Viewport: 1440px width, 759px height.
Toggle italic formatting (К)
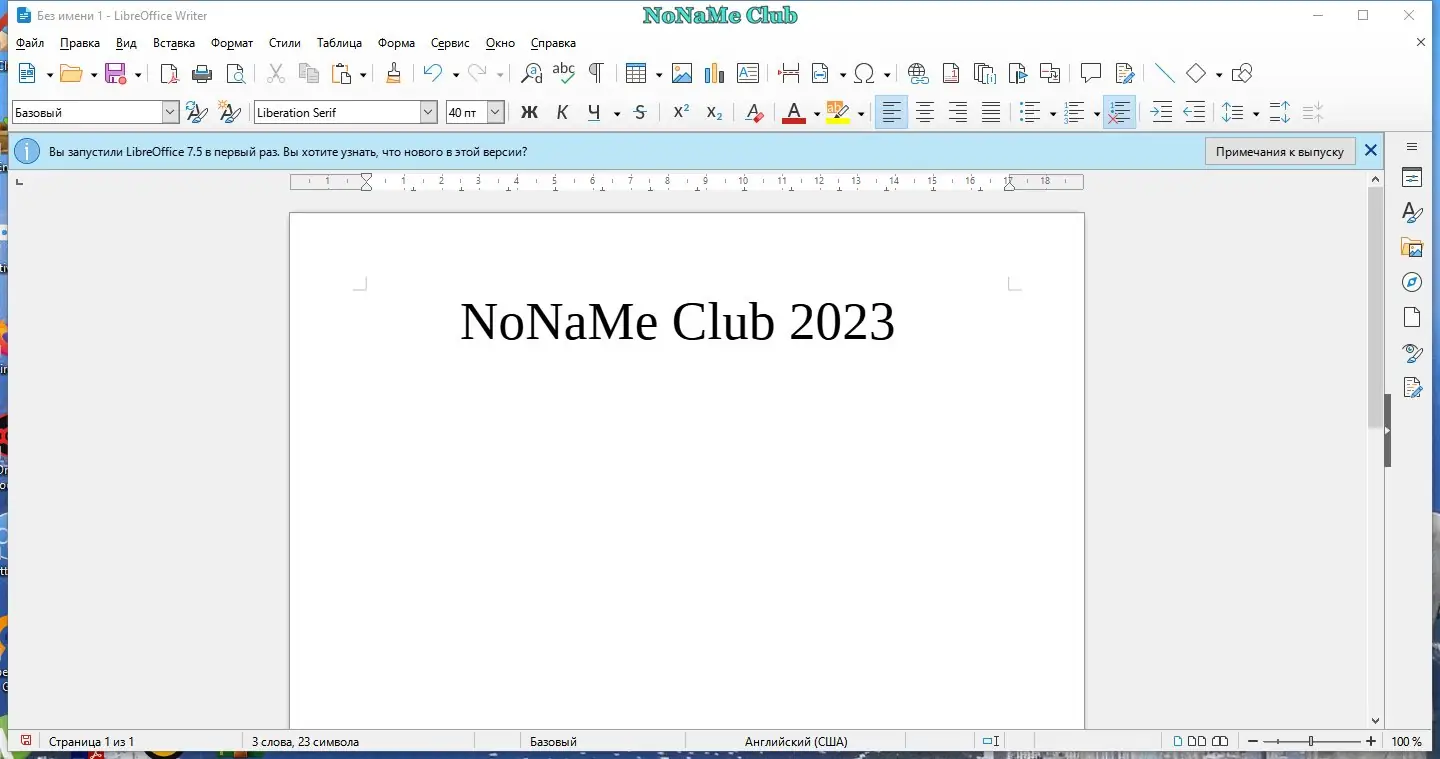pos(562,113)
